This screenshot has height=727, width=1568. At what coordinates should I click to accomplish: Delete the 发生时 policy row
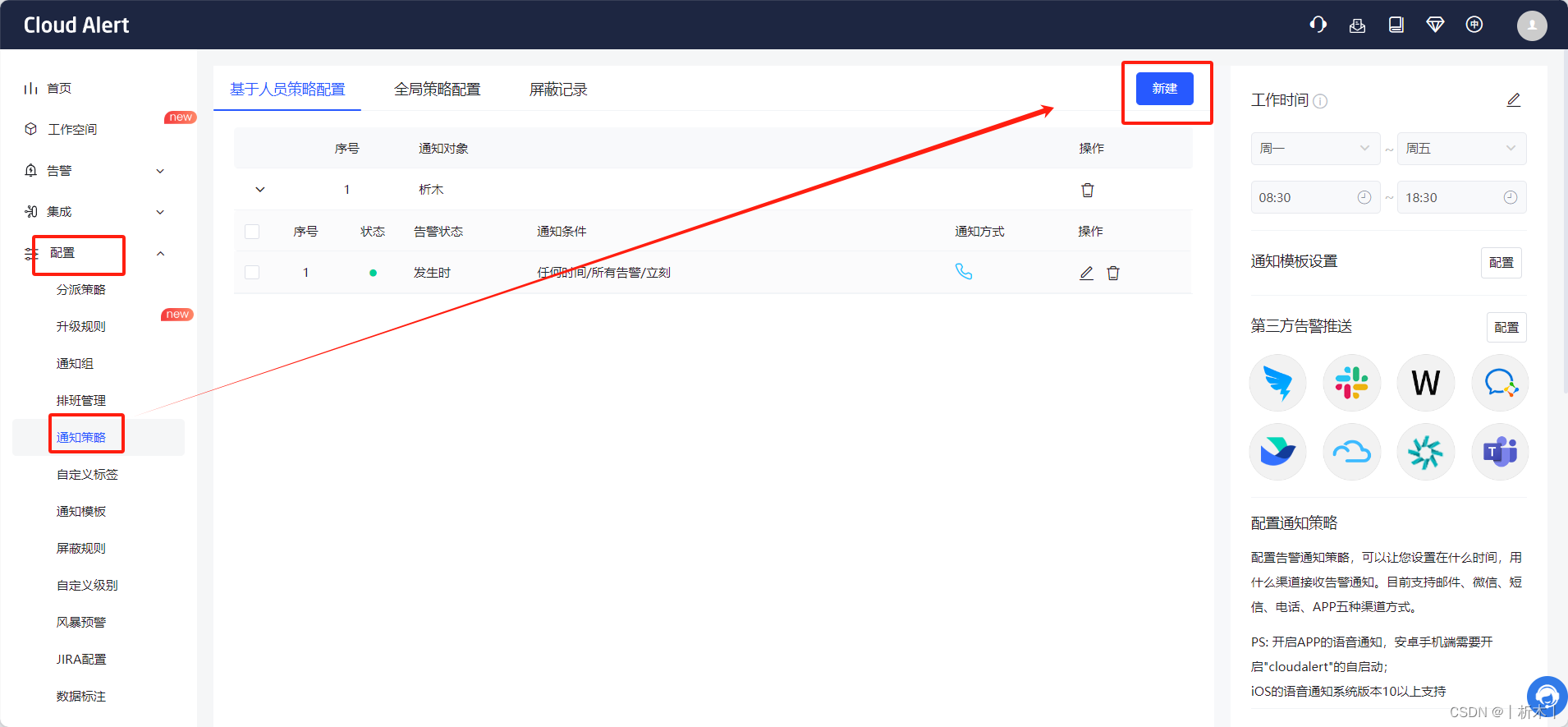tap(1113, 273)
